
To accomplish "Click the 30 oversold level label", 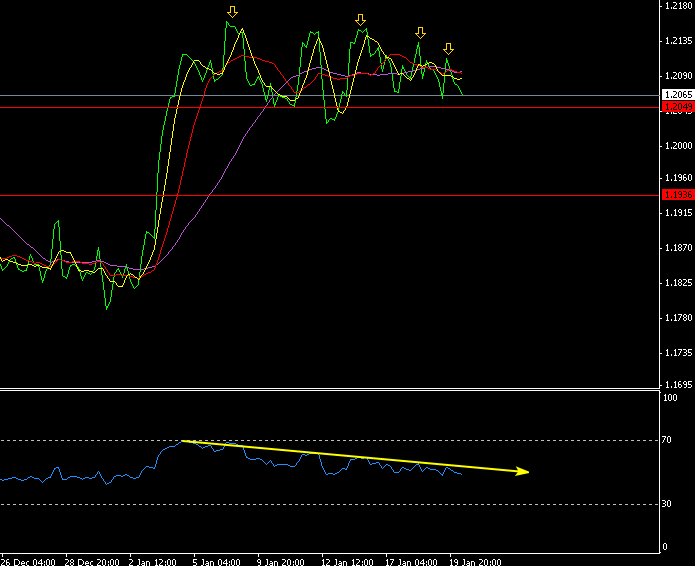I will pos(667,504).
